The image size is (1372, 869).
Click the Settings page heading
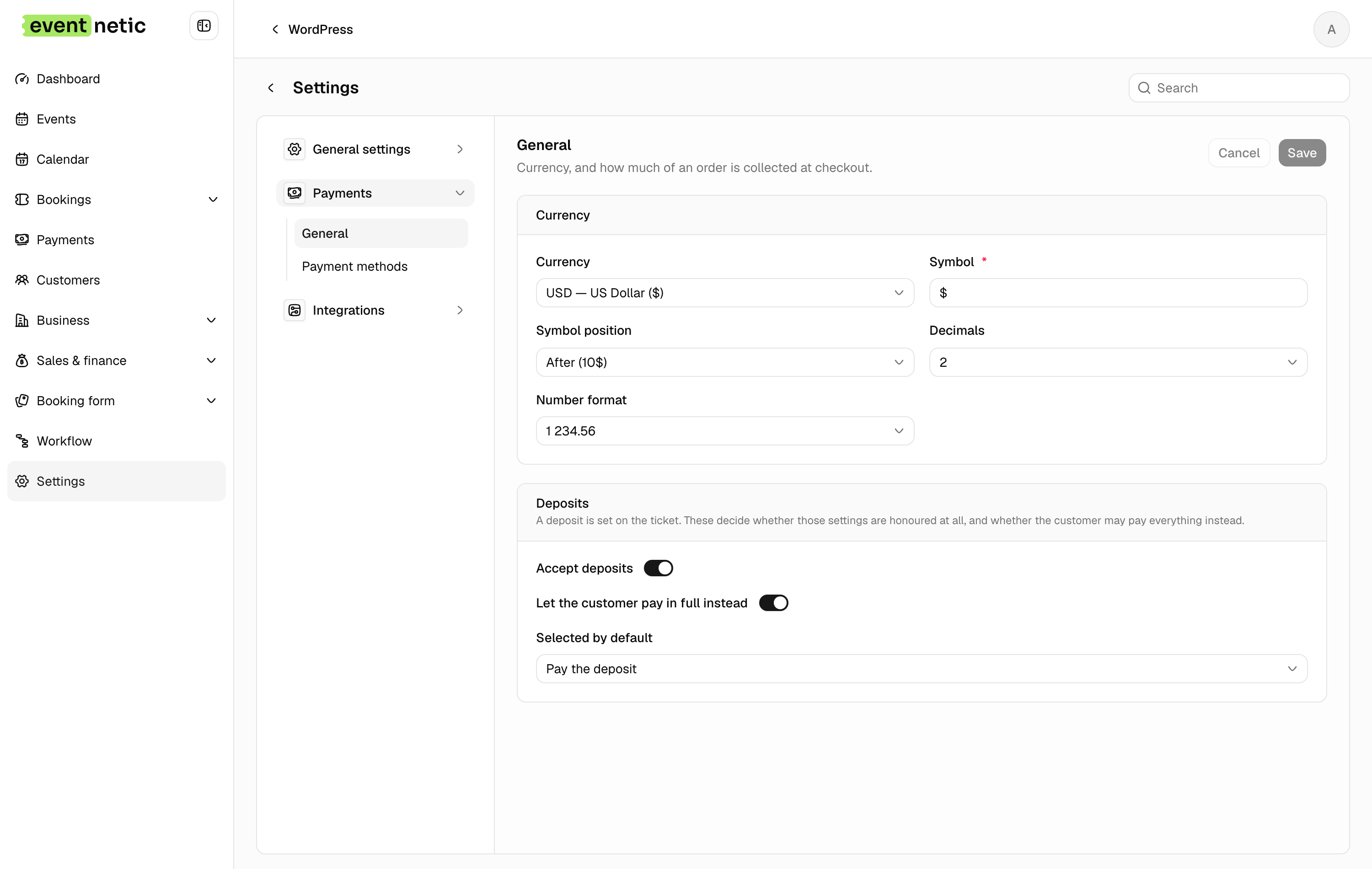point(325,88)
